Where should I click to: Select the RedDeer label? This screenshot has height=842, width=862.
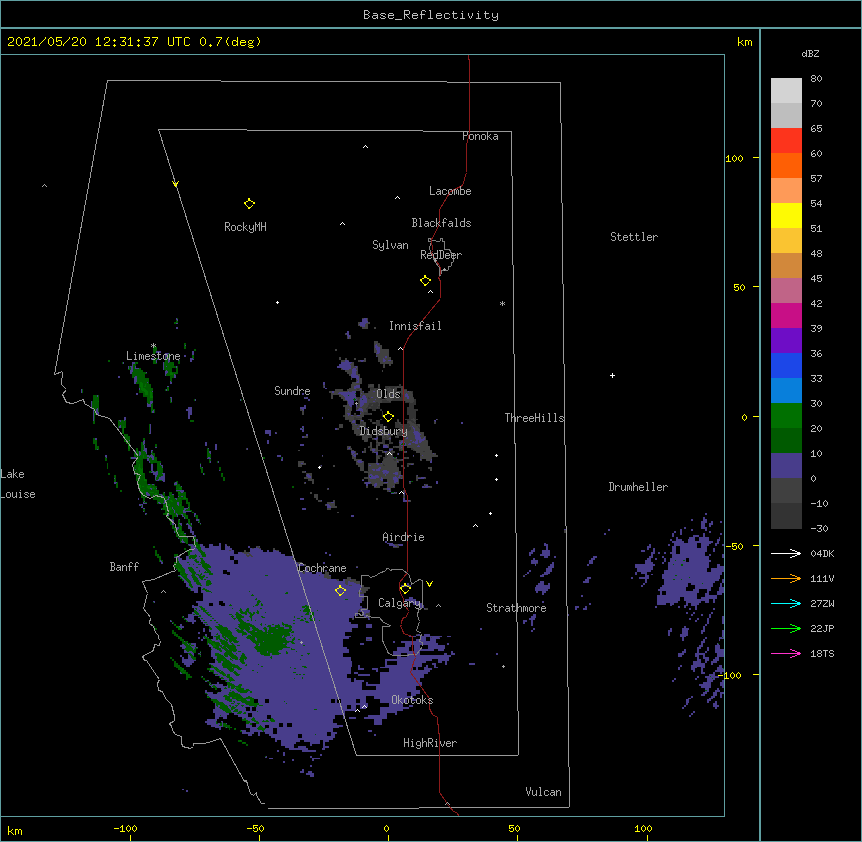coord(441,255)
